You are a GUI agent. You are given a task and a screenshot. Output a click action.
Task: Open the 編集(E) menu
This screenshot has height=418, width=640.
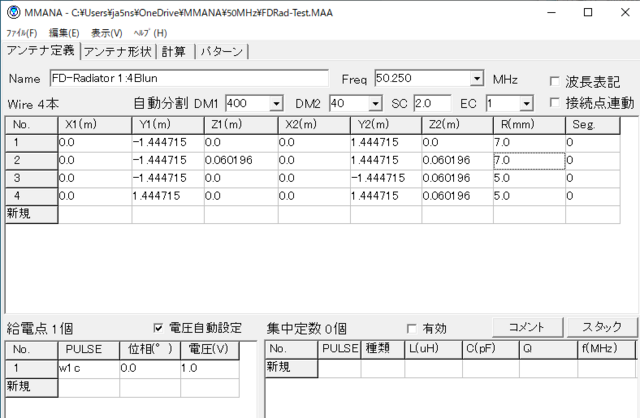click(64, 33)
